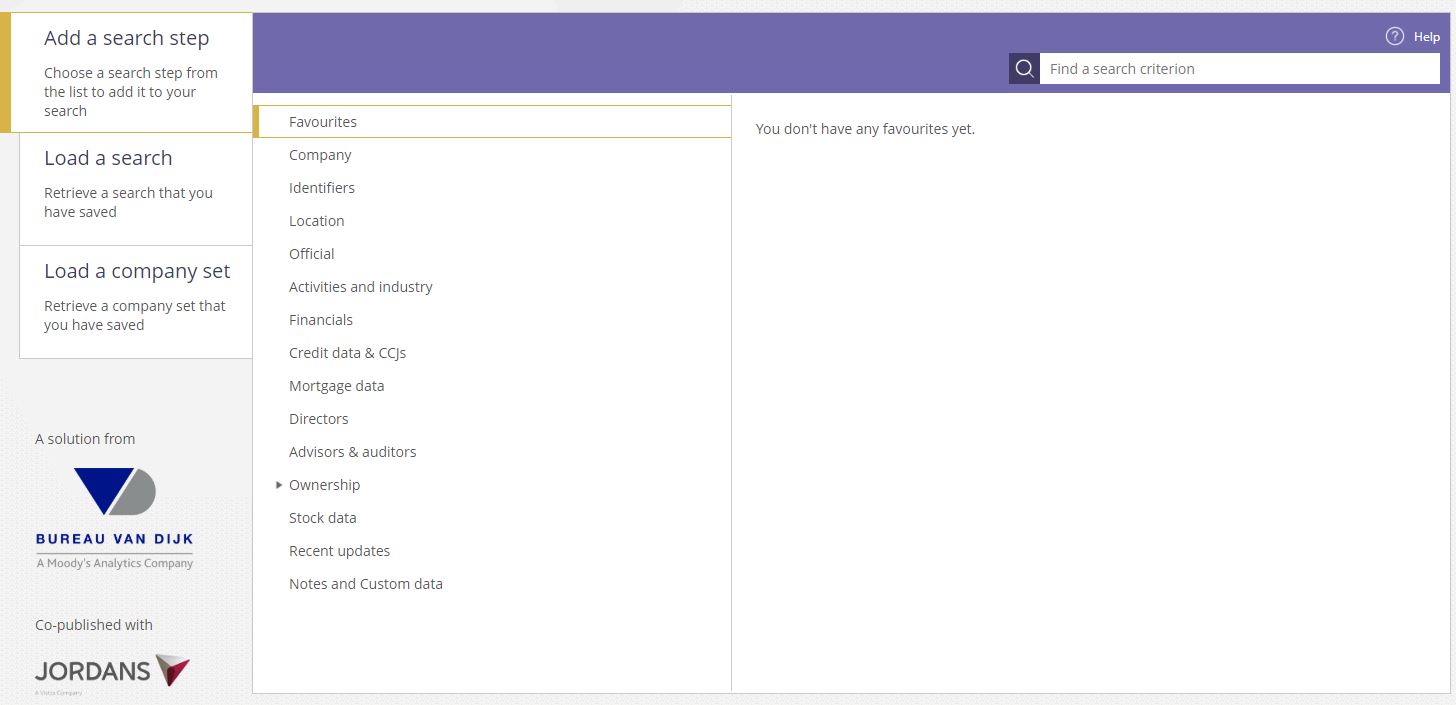Click the Help link text
Image resolution: width=1456 pixels, height=705 pixels.
(x=1426, y=37)
